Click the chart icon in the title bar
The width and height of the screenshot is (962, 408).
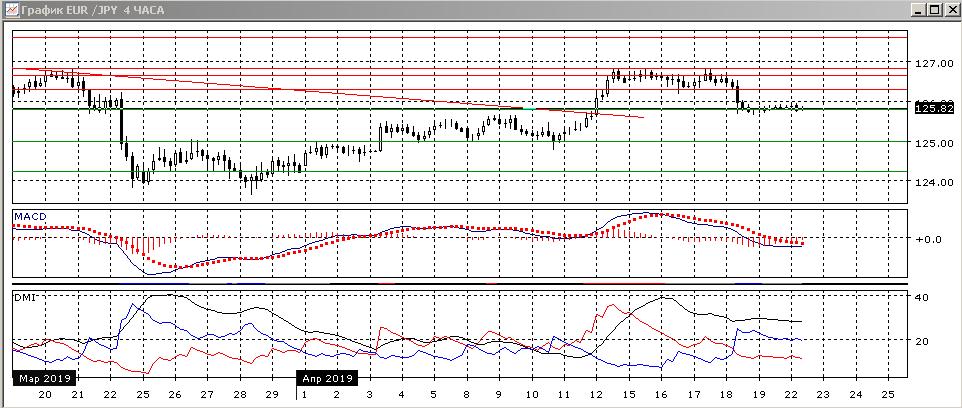[10, 10]
